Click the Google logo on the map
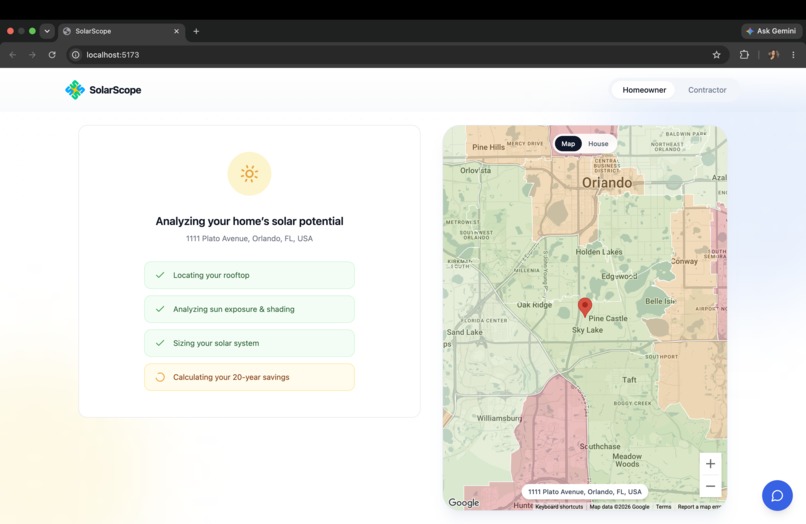 pos(463,502)
